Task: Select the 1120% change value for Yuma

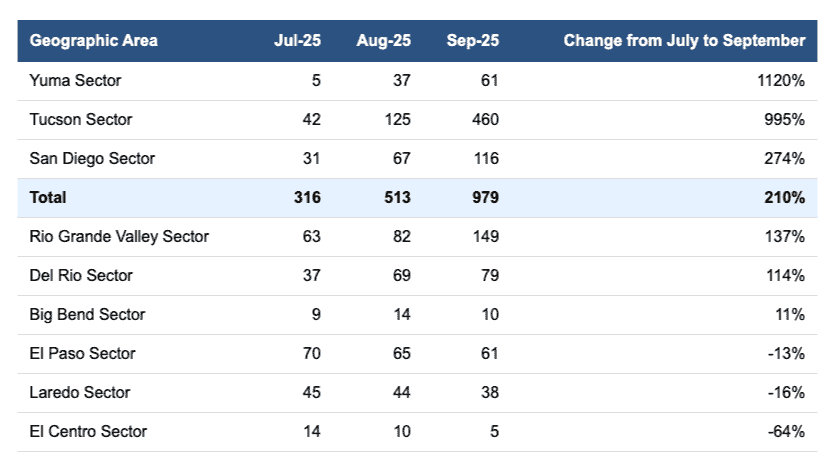Action: click(x=781, y=80)
